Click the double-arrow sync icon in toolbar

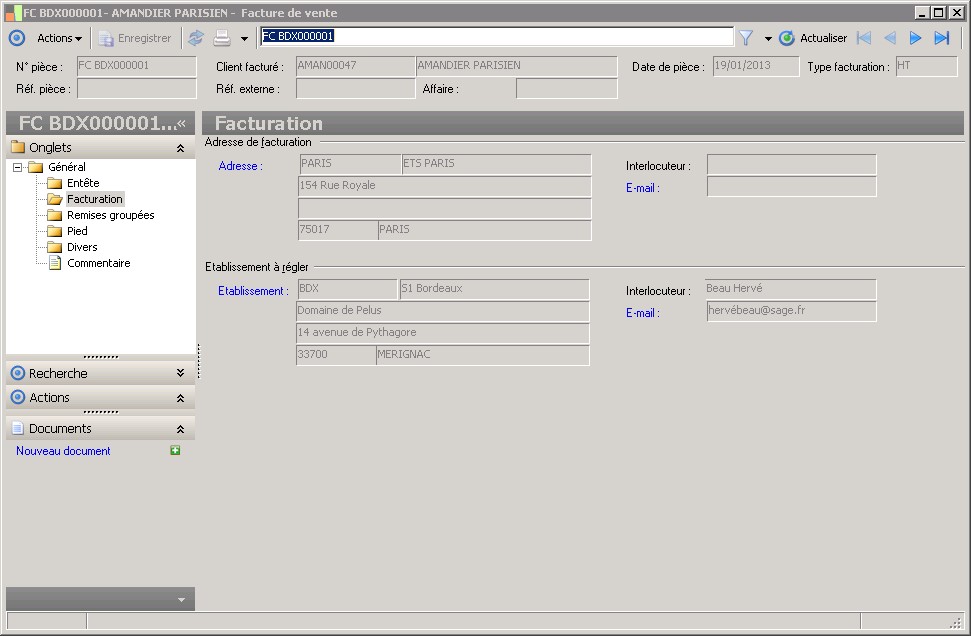(196, 38)
